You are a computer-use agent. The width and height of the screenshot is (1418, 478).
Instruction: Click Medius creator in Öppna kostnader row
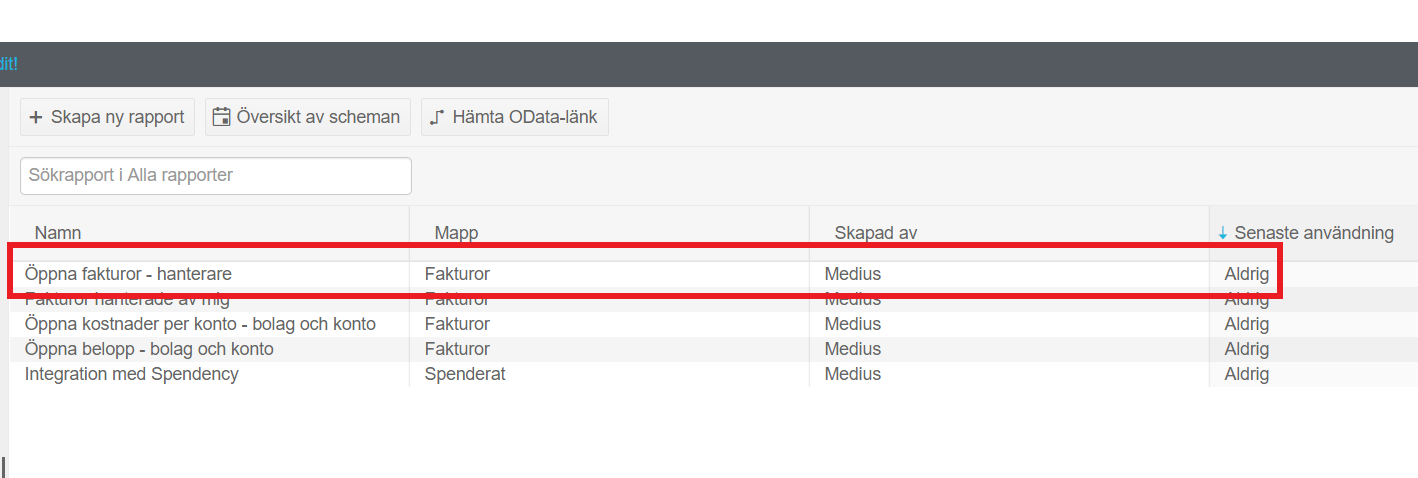[853, 324]
